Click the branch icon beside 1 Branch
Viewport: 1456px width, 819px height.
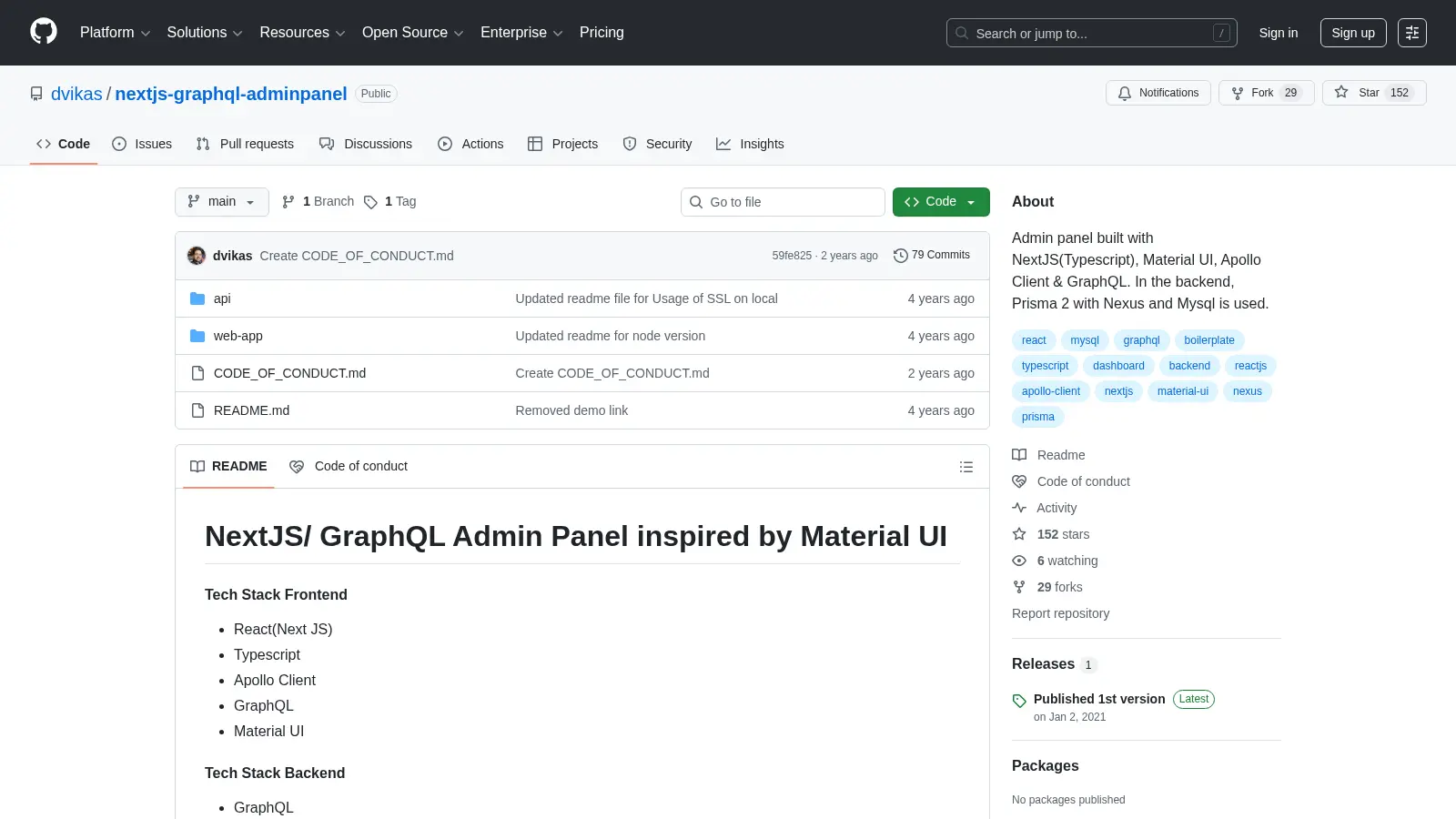[x=288, y=202]
